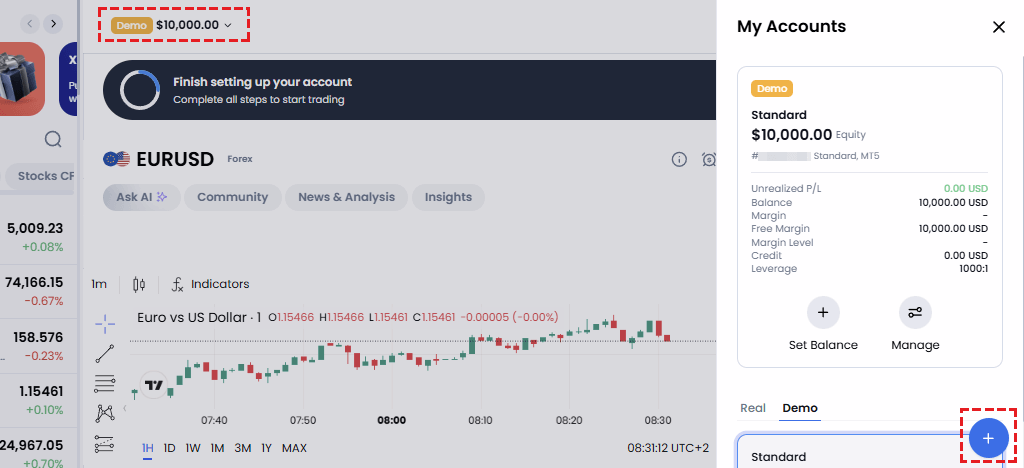Click the EURUSD symbol title
The height and width of the screenshot is (468, 1024).
tap(175, 159)
